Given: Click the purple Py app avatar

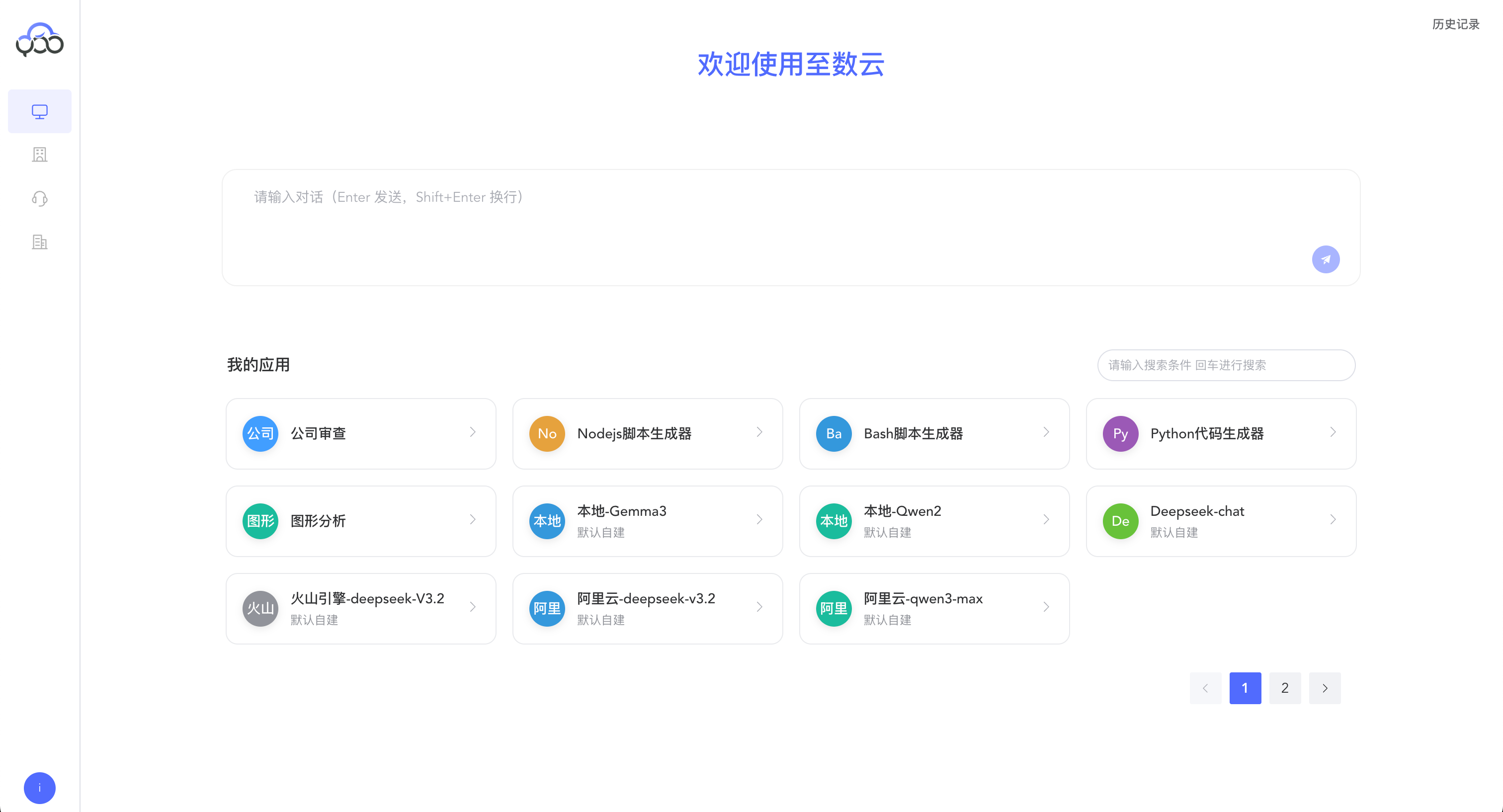Looking at the screenshot, I should click(x=1120, y=433).
